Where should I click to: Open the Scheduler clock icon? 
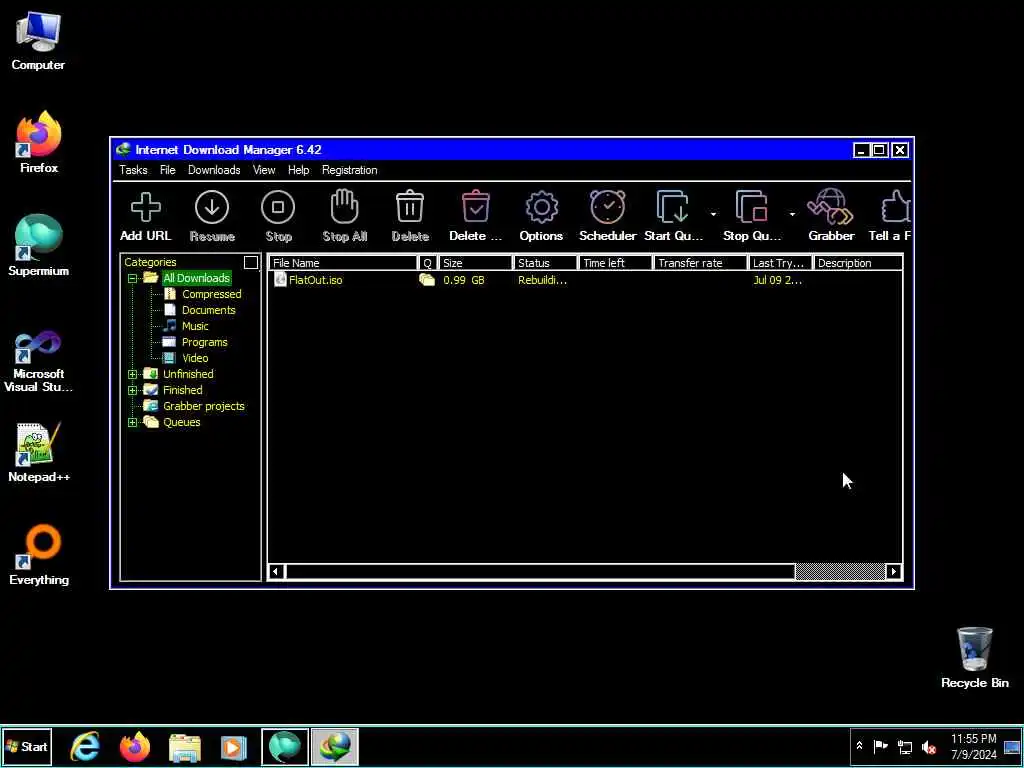click(x=607, y=207)
